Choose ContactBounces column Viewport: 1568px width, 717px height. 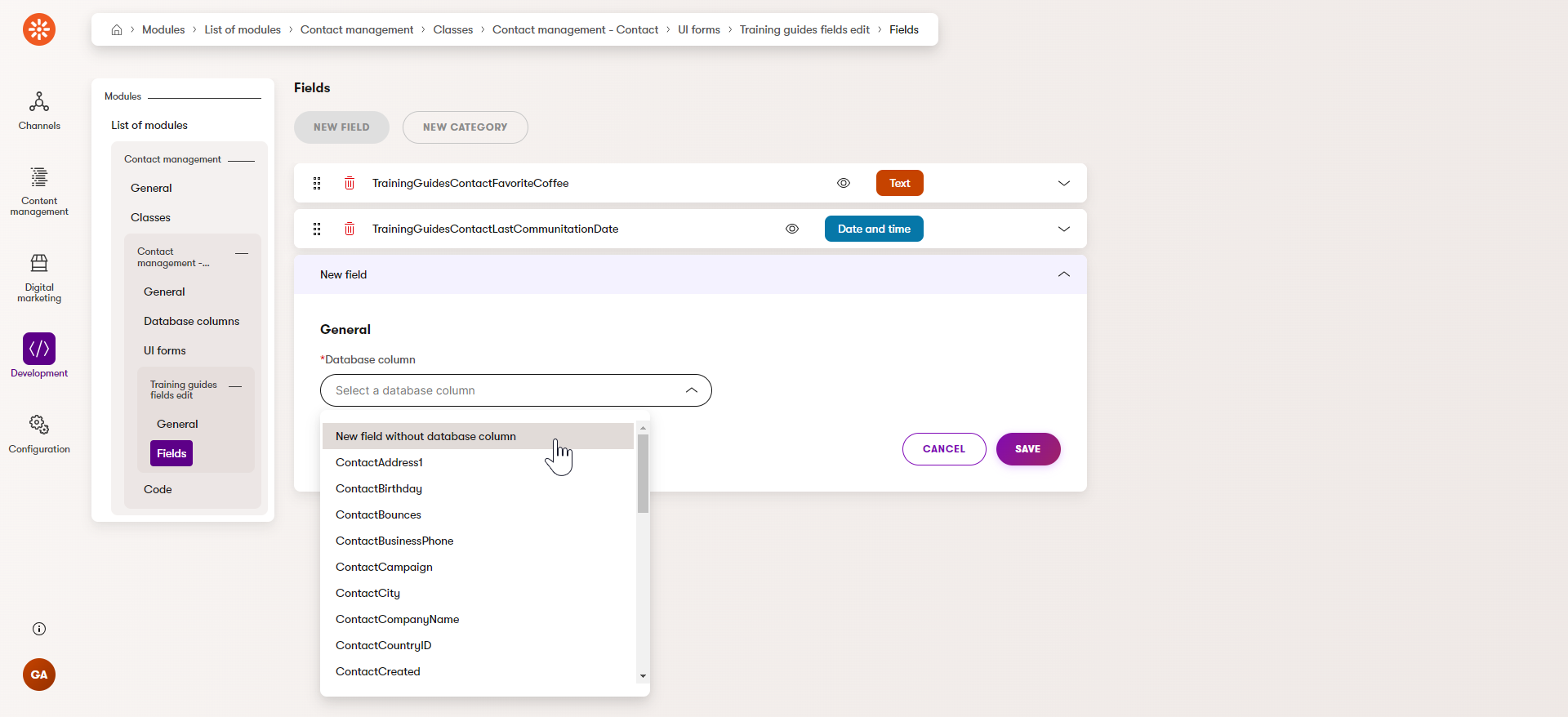coord(478,514)
